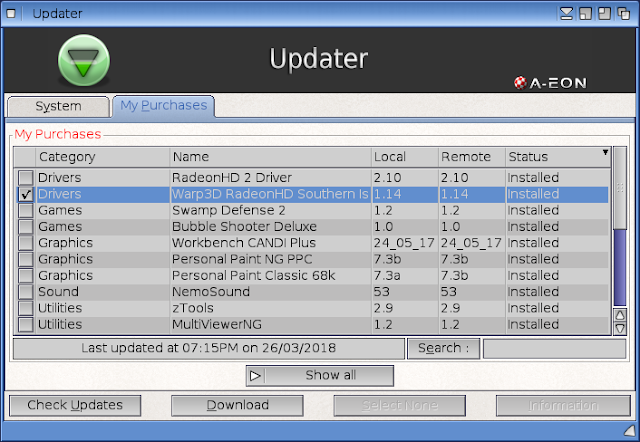This screenshot has height=442, width=640.
Task: Click the Information button
Action: click(563, 405)
